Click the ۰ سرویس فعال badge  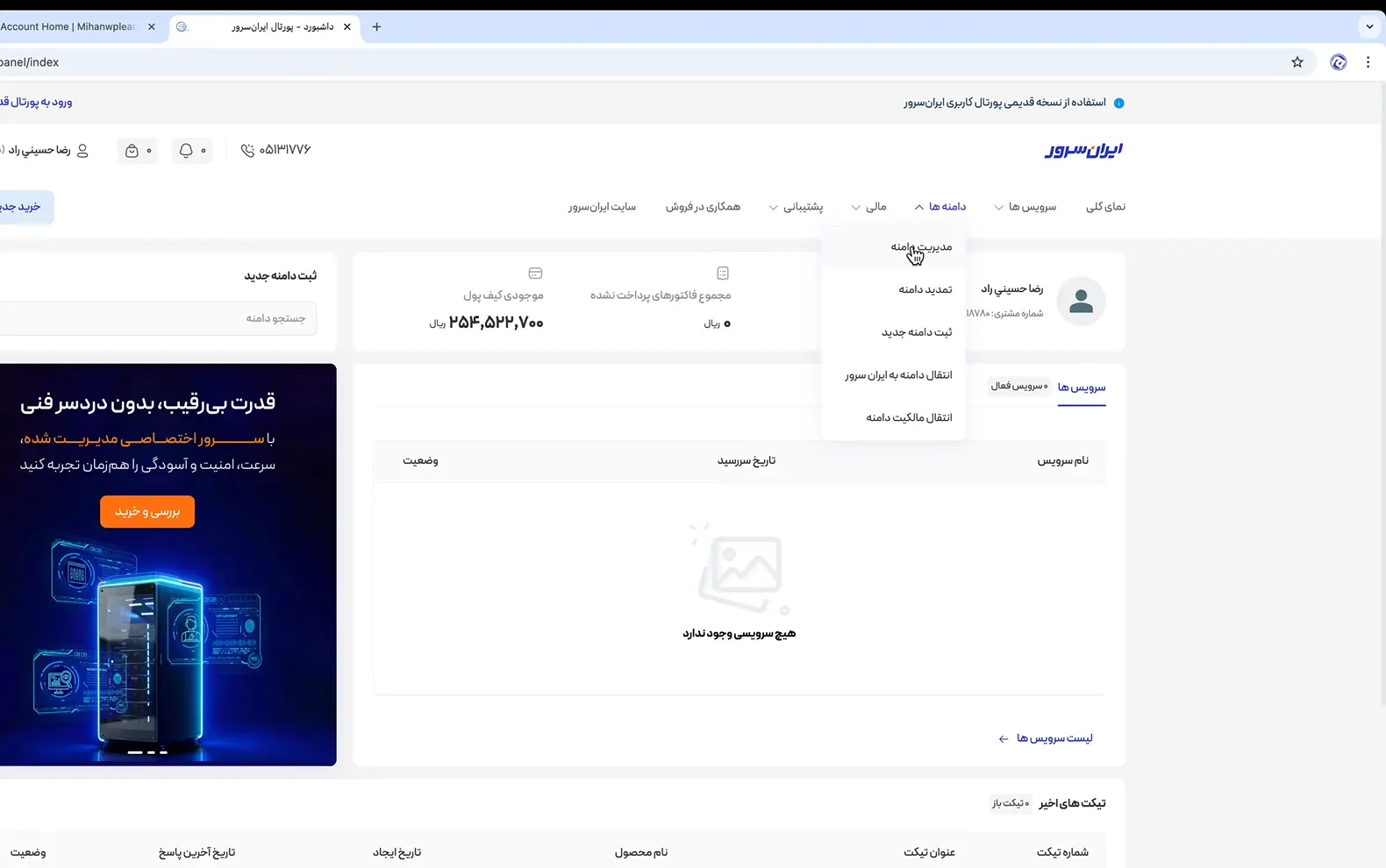pos(1018,387)
